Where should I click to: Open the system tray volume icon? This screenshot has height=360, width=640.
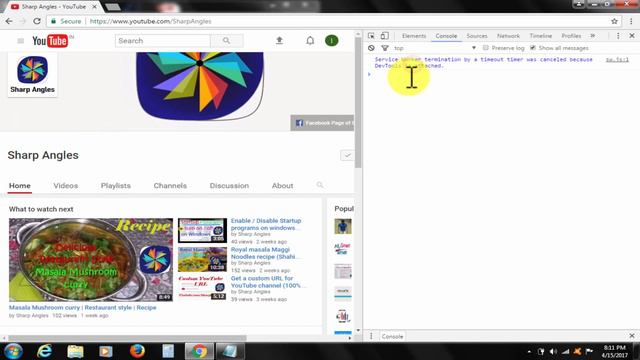553,351
